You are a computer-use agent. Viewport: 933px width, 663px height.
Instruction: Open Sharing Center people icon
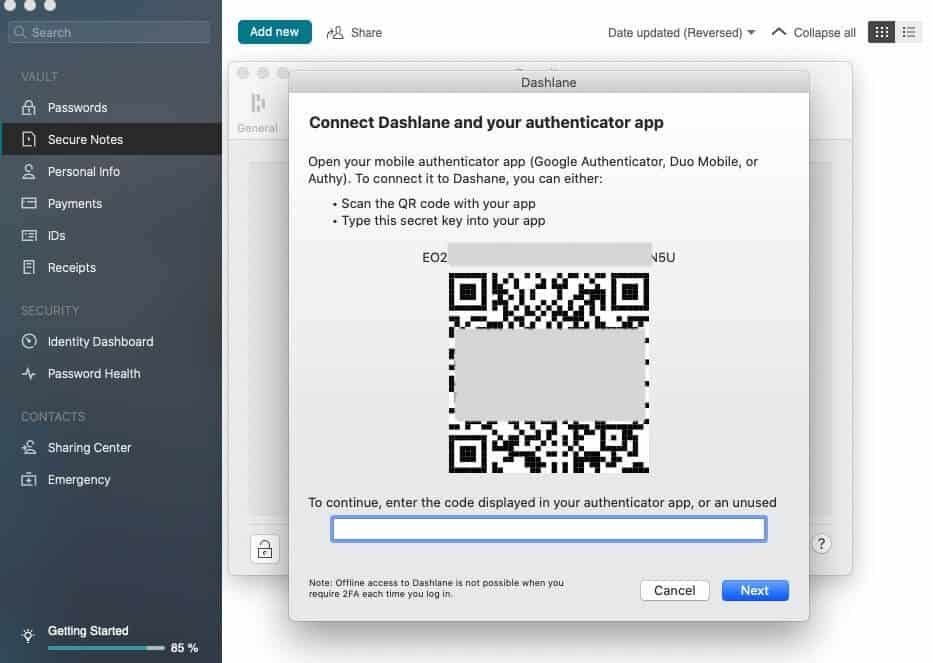29,448
